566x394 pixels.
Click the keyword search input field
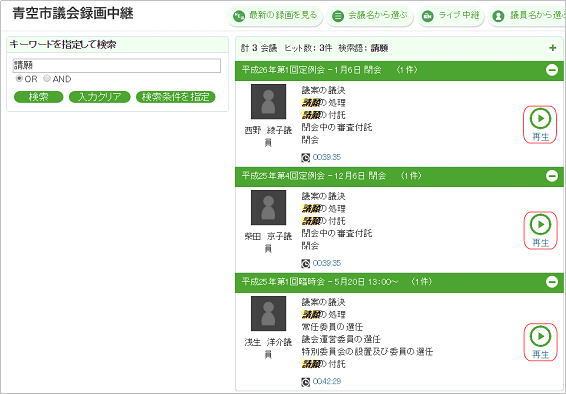[x=117, y=66]
